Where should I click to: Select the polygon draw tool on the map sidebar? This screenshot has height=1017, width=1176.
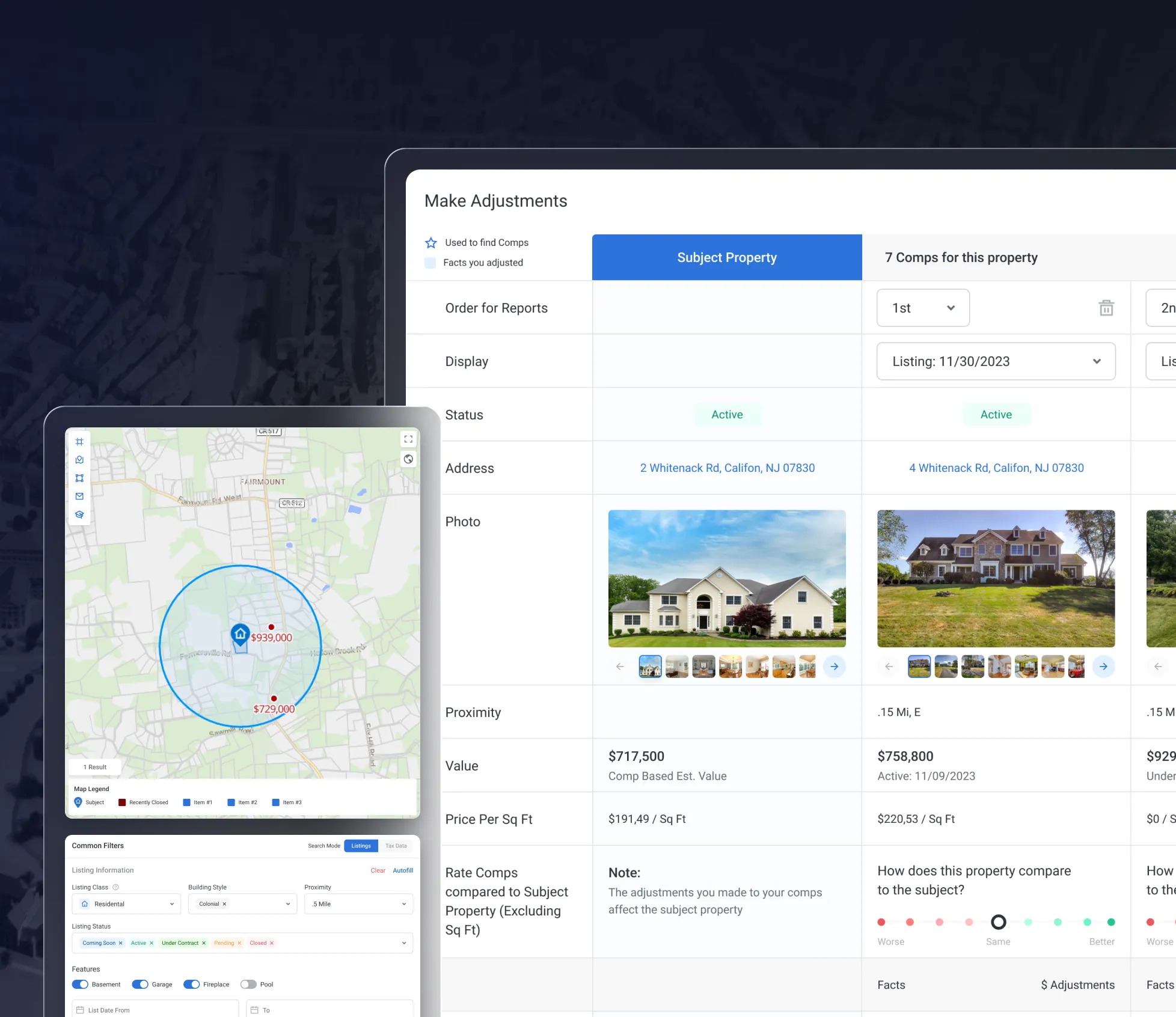79,477
